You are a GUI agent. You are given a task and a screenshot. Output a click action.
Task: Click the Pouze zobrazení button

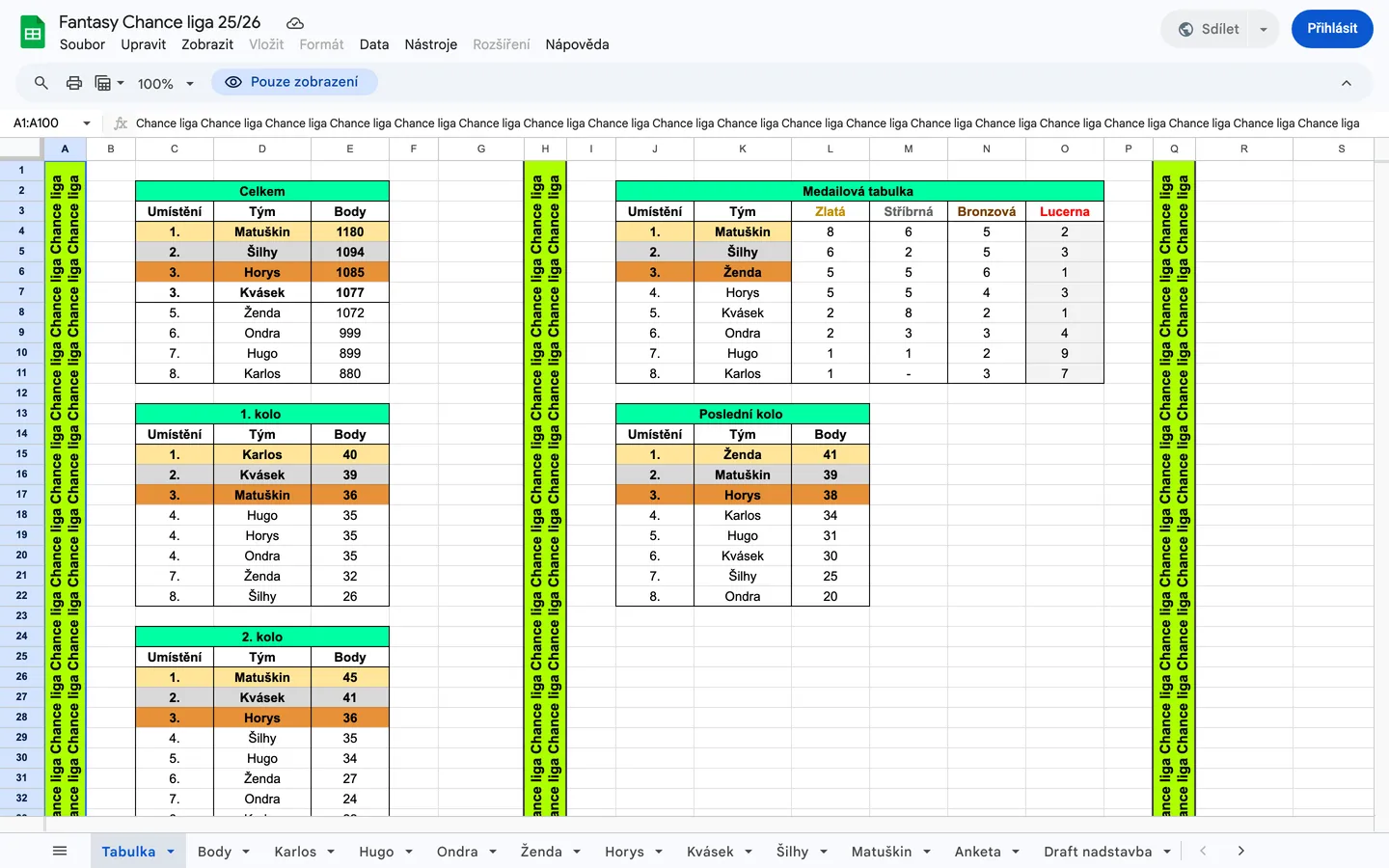[x=294, y=82]
